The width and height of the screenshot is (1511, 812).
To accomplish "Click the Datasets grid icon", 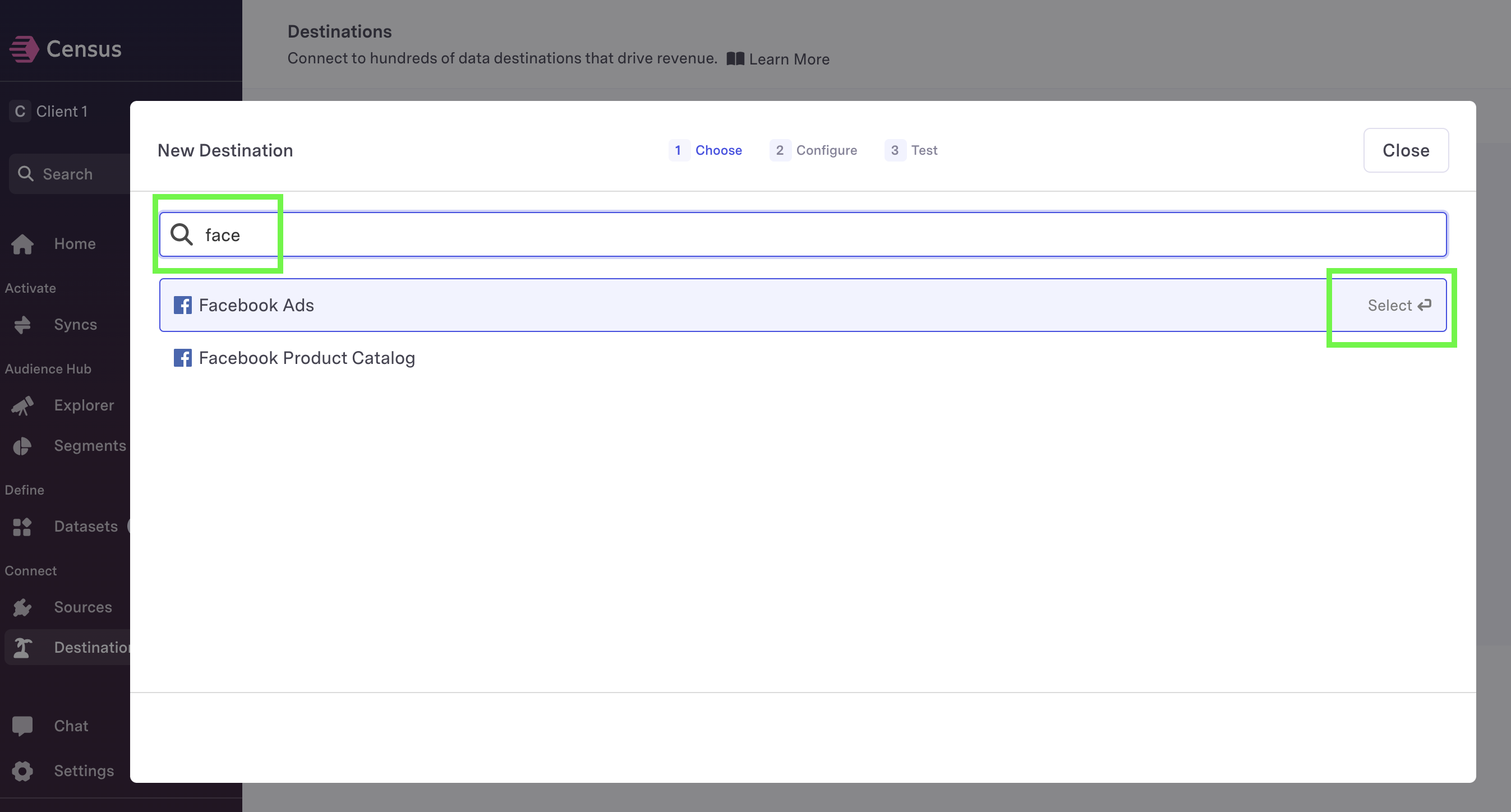I will tap(22, 527).
